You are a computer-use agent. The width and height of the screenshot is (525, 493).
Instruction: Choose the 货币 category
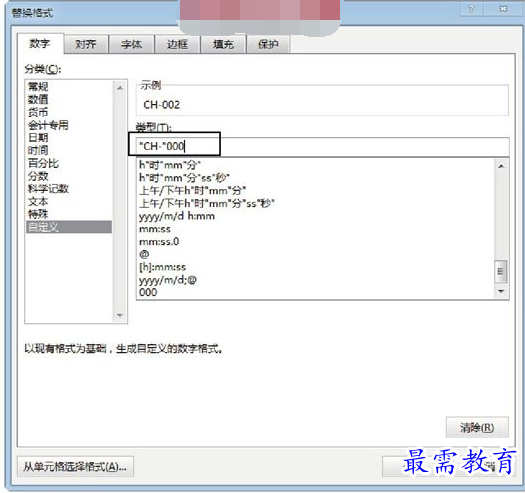pos(69,112)
